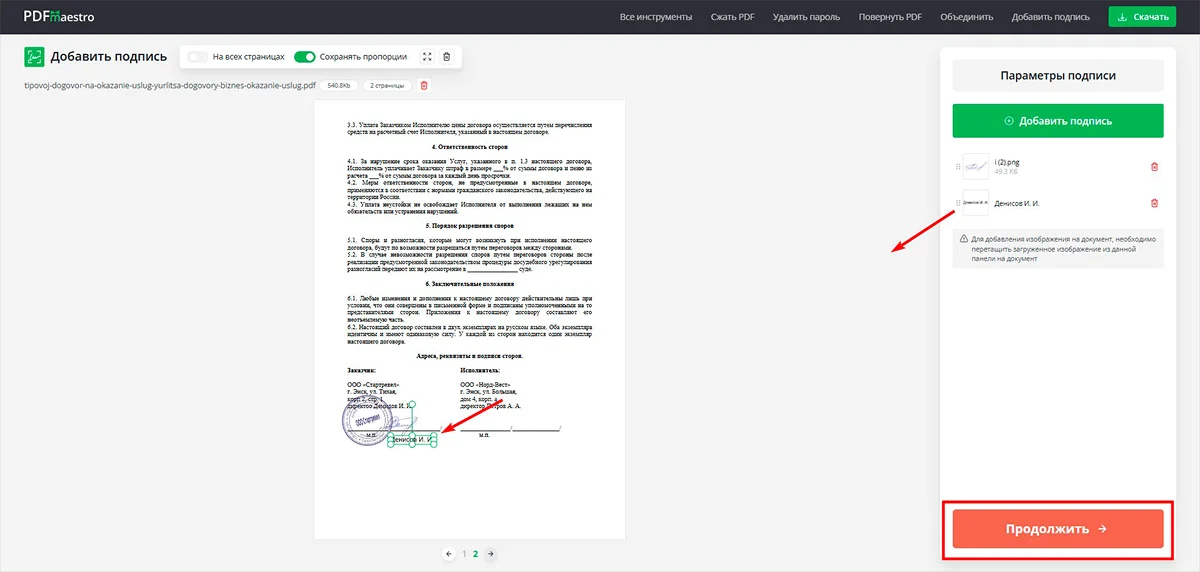Click the drag handle beside Денисов И. И.

click(x=958, y=203)
